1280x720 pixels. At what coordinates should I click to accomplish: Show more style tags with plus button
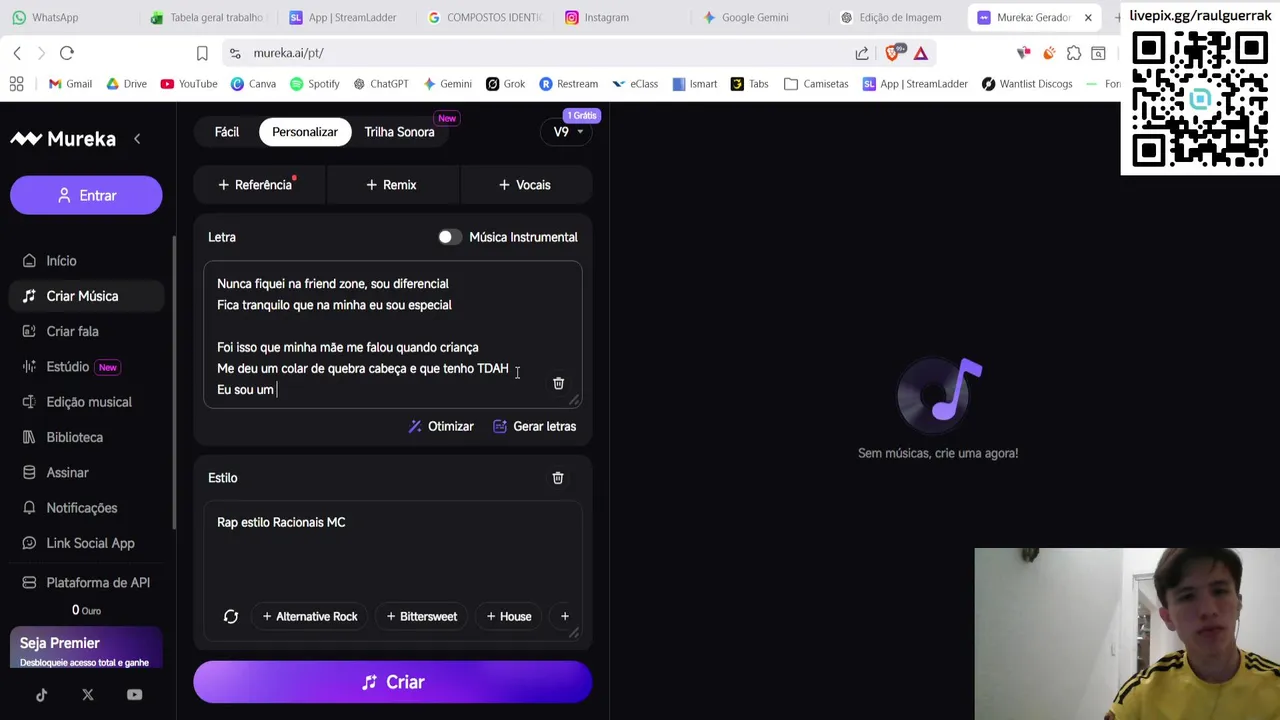tap(564, 617)
